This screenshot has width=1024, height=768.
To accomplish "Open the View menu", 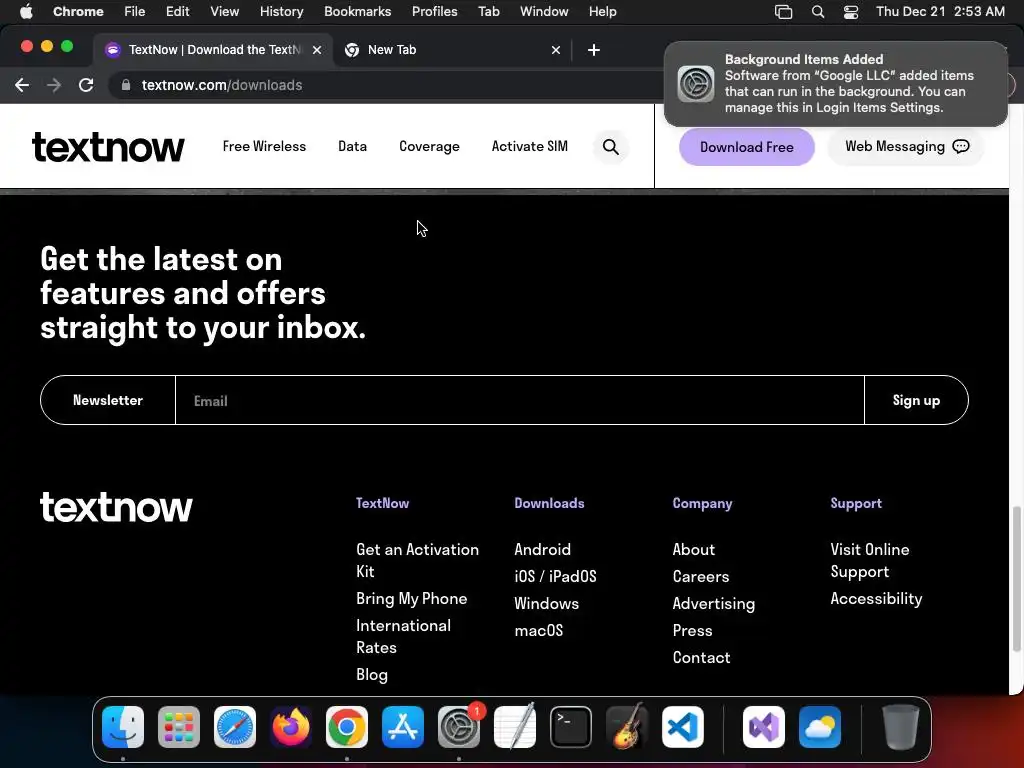I will pos(225,11).
